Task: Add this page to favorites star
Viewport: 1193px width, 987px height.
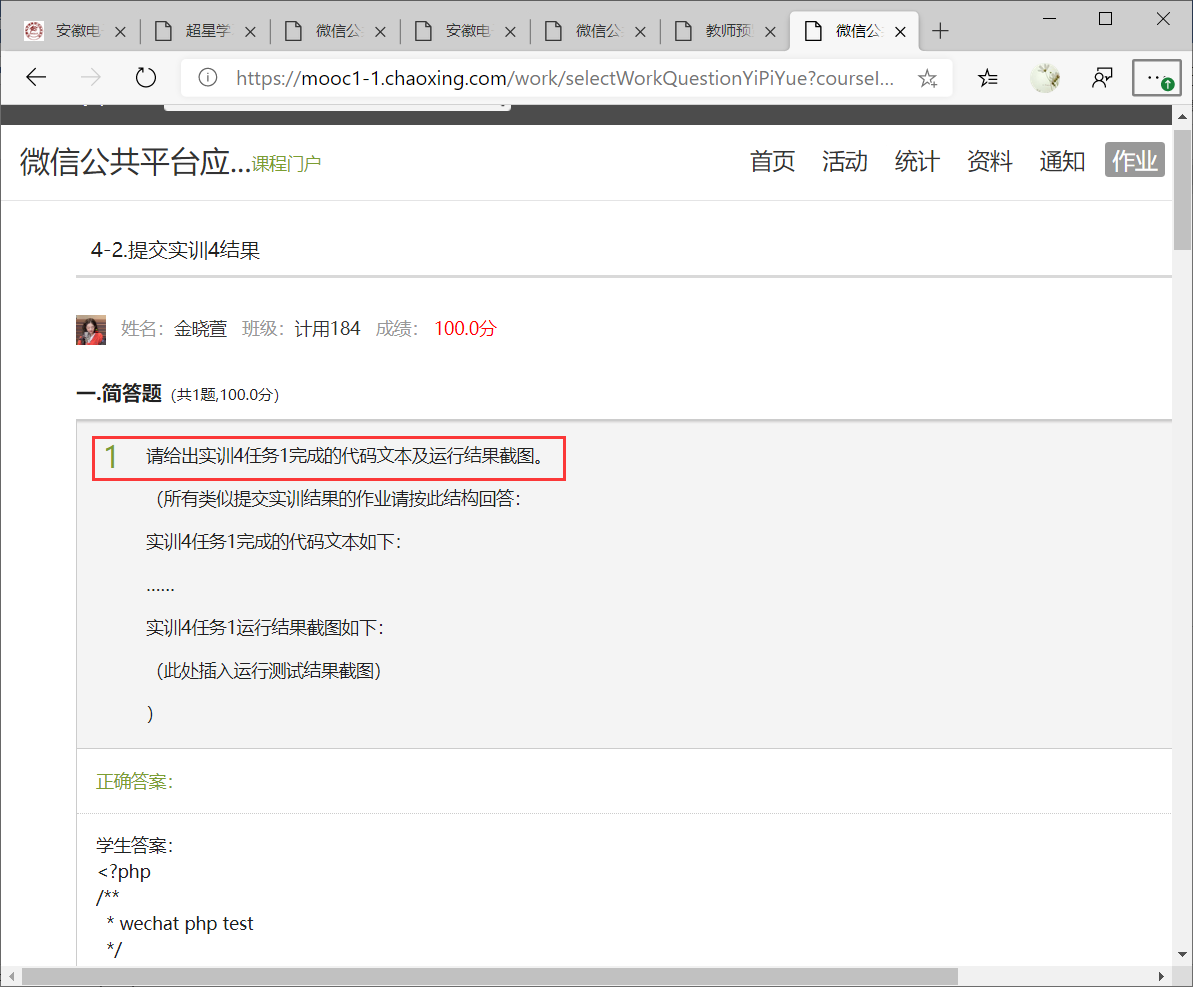Action: click(x=927, y=78)
